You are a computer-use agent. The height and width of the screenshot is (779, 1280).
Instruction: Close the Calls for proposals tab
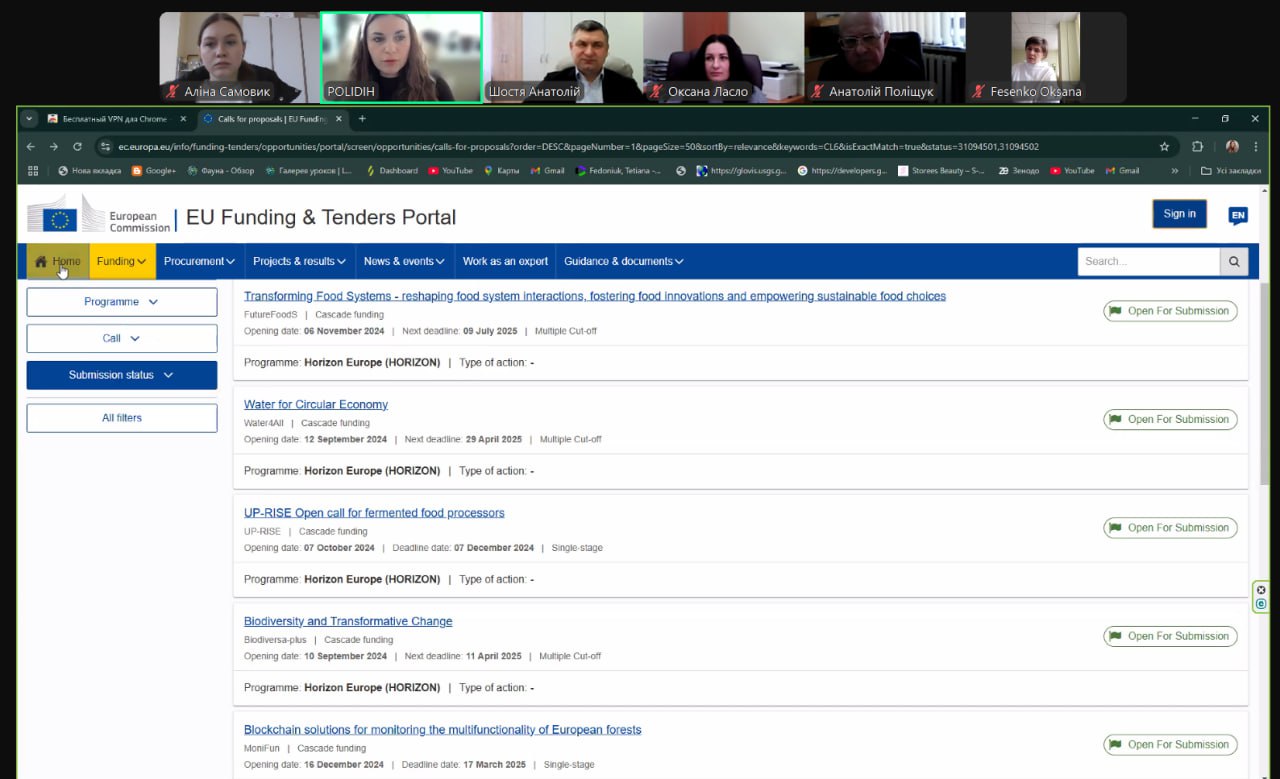point(339,118)
